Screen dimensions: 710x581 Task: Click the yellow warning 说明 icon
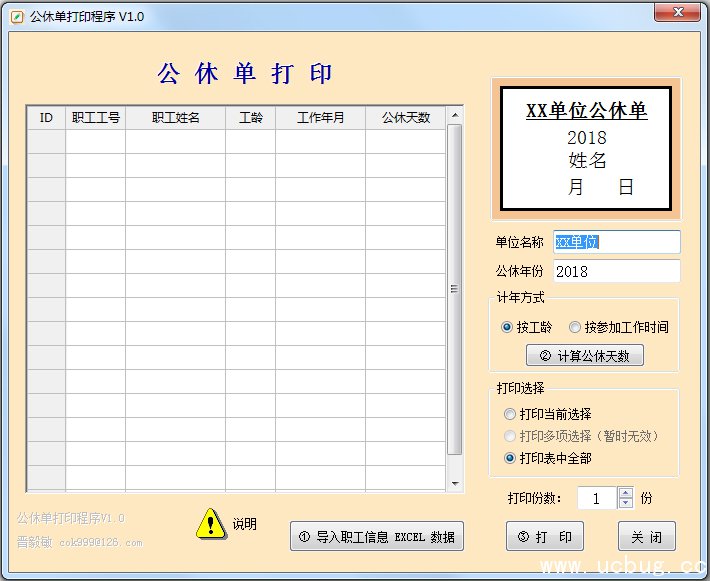click(211, 523)
